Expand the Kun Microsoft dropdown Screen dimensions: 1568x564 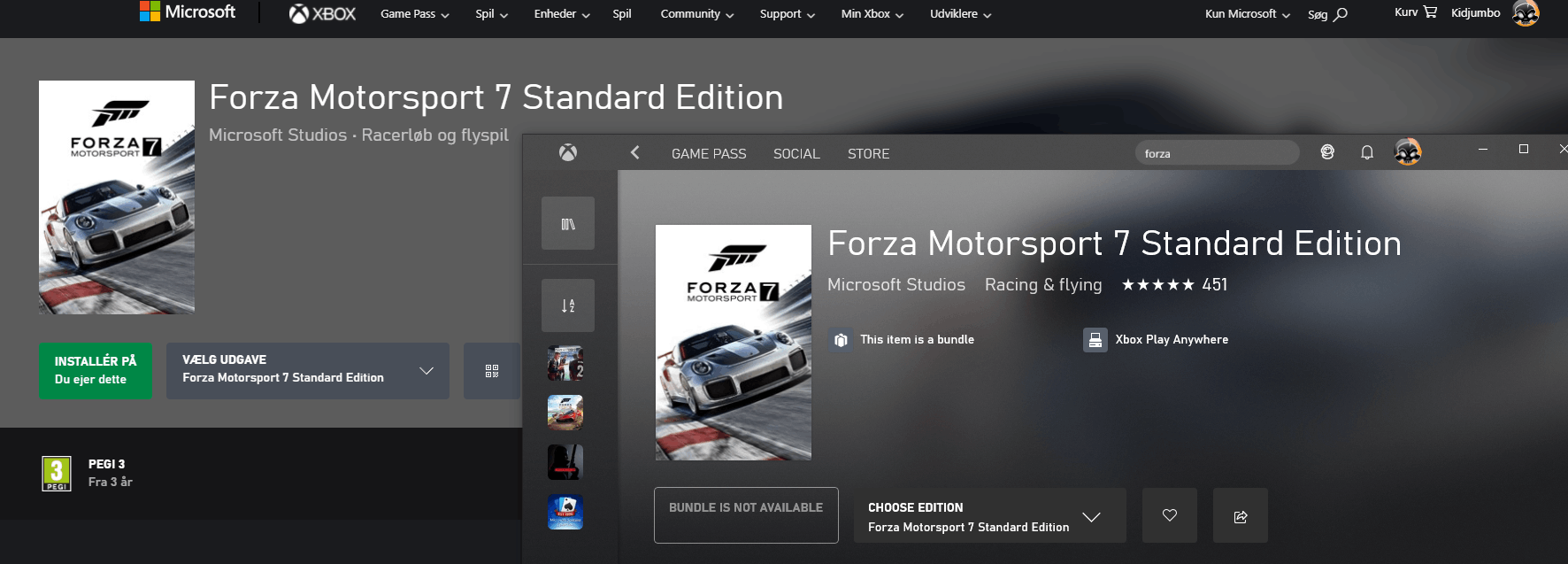1248,14
